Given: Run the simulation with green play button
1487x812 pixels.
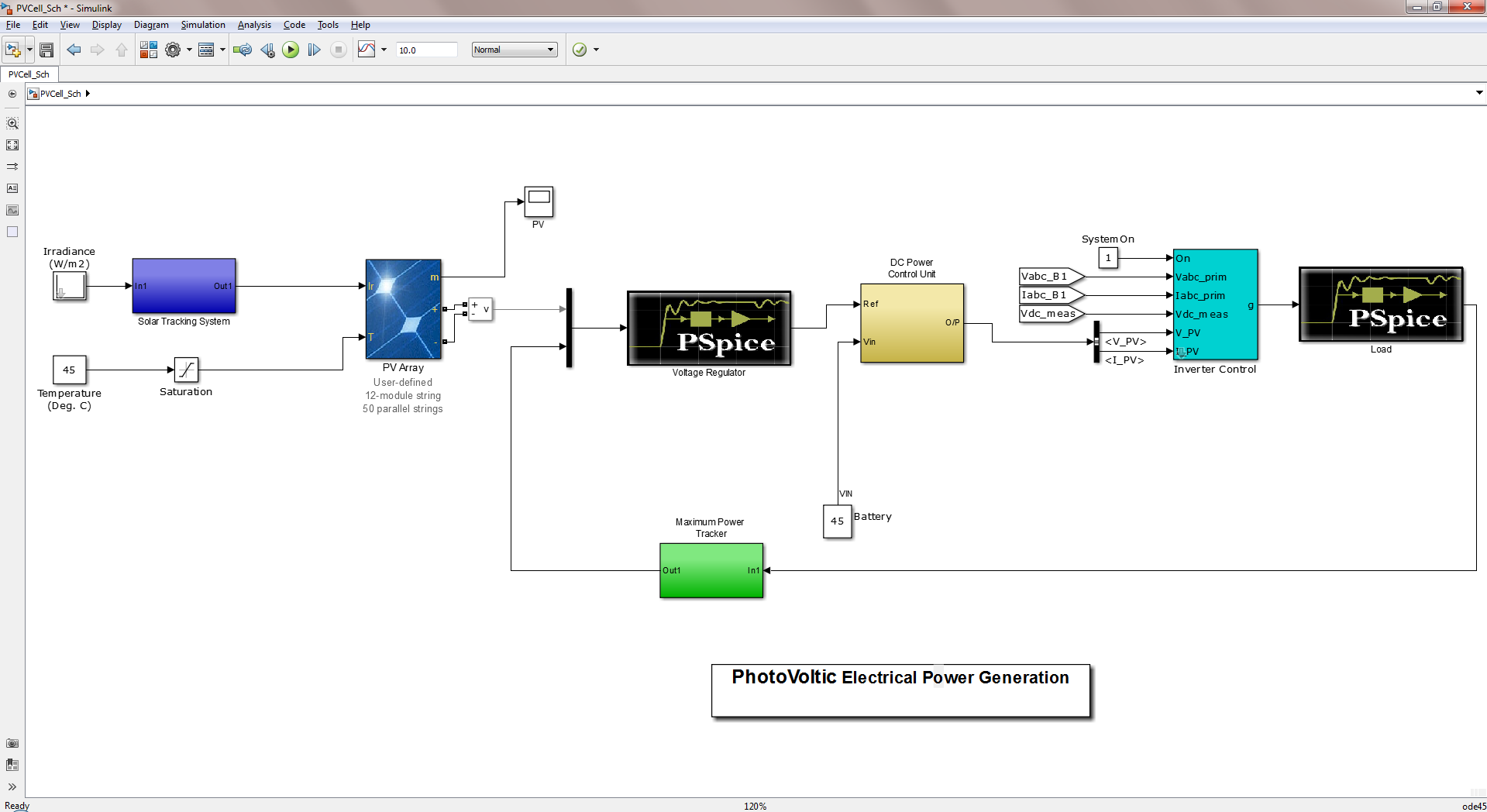Looking at the screenshot, I should coord(291,50).
